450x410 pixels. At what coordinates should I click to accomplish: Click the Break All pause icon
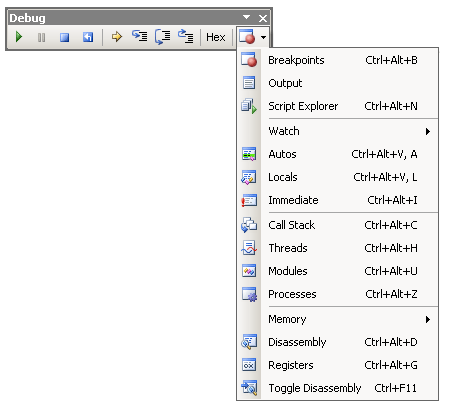tap(41, 37)
